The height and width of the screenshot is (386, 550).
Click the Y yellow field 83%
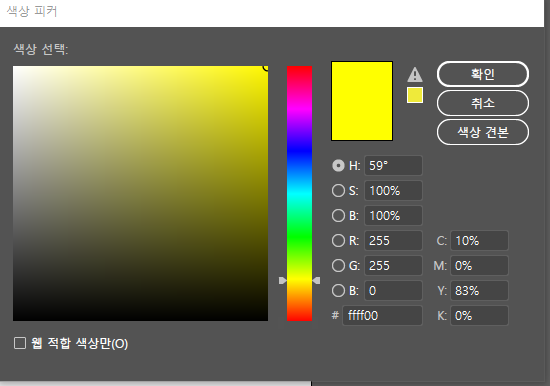[x=479, y=291]
